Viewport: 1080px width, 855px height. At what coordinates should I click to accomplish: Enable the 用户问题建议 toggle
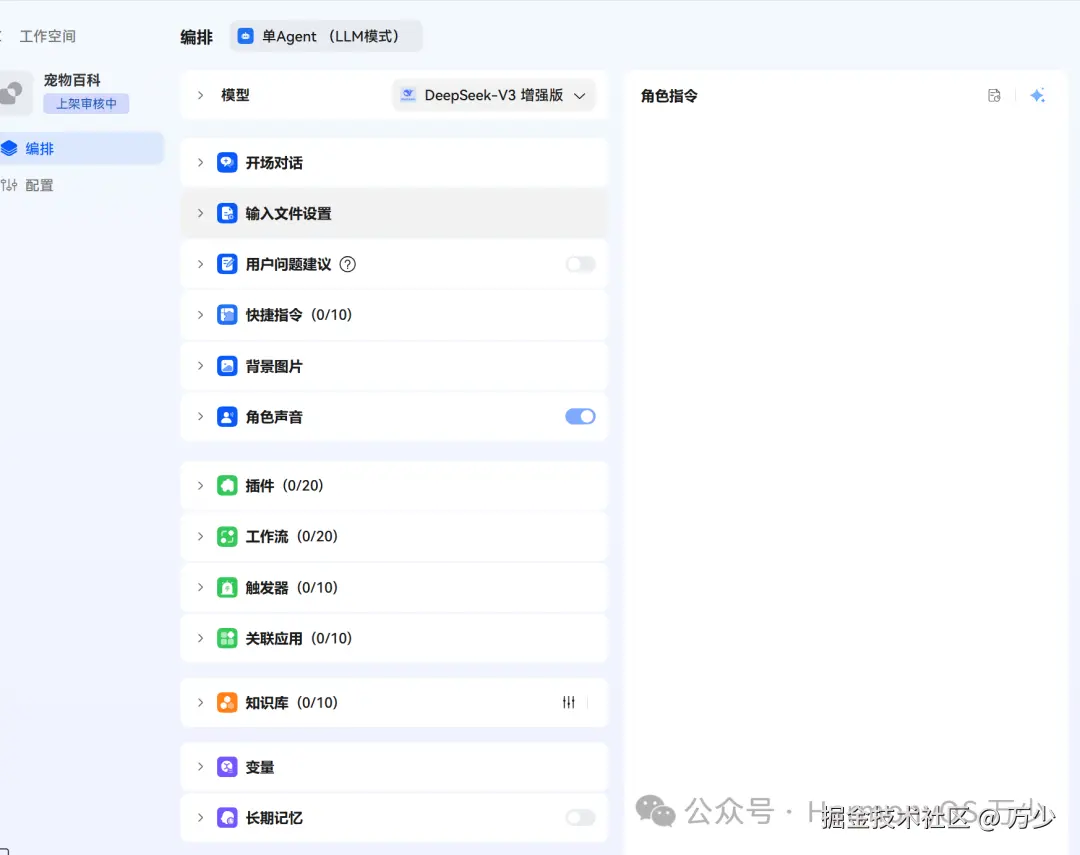[581, 265]
